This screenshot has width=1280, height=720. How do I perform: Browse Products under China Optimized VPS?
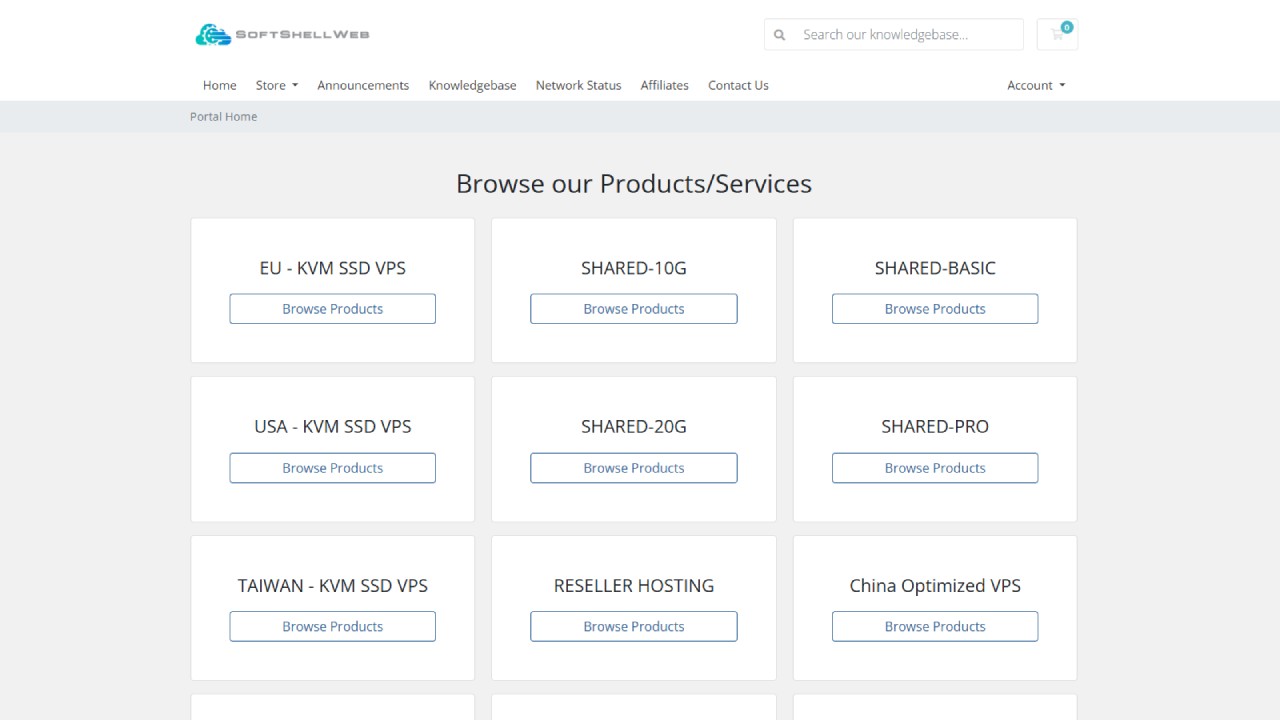934,626
